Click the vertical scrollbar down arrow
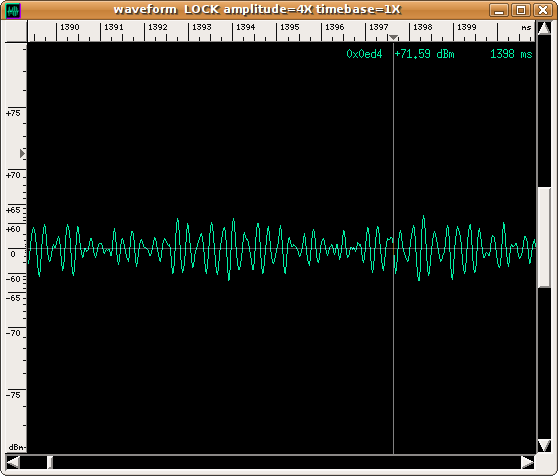558x476 pixels. (x=544, y=445)
